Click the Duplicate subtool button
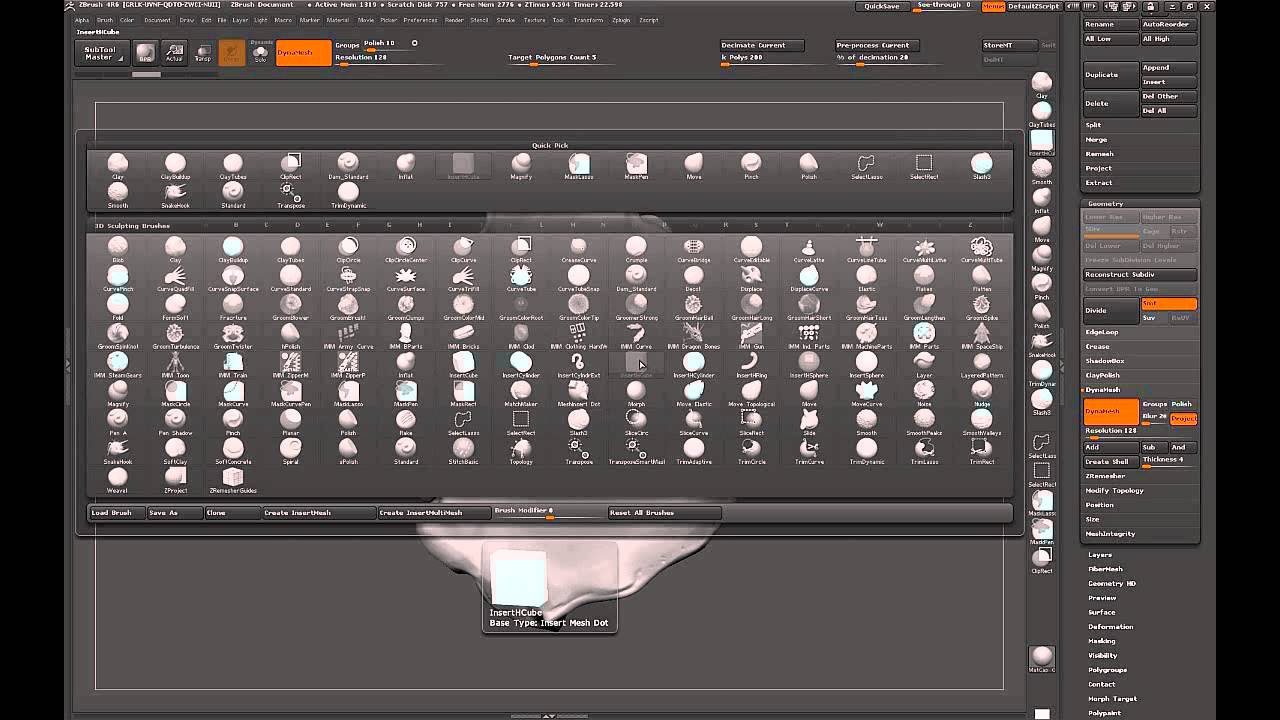The height and width of the screenshot is (720, 1280). (1111, 75)
